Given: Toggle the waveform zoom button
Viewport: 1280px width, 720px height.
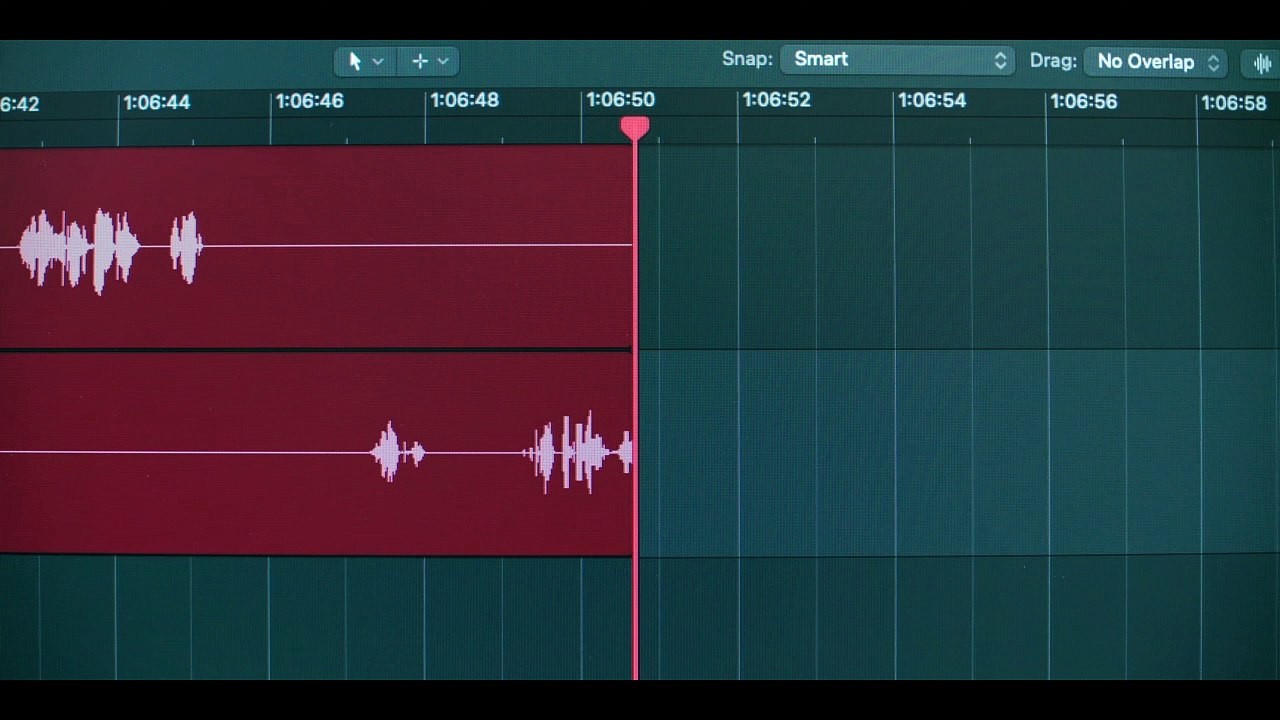Looking at the screenshot, I should pyautogui.click(x=1261, y=62).
